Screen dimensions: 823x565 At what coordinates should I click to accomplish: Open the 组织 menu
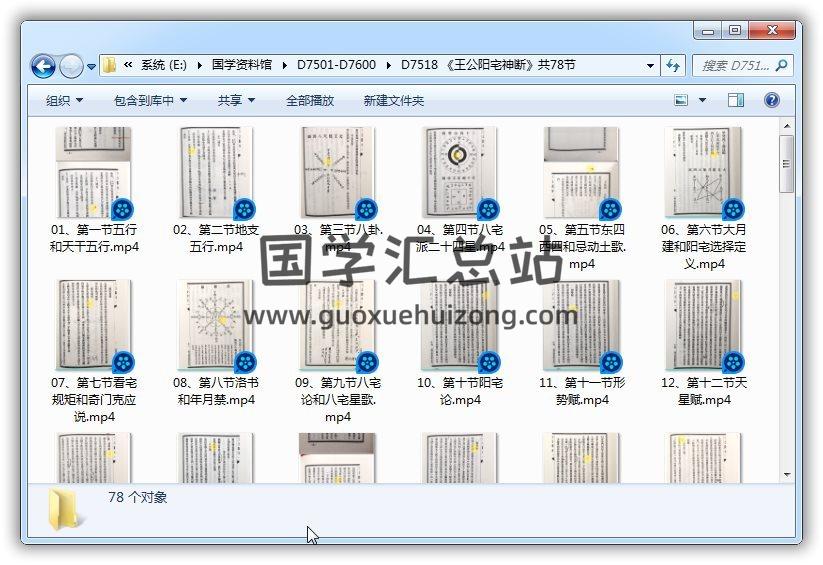pos(64,100)
